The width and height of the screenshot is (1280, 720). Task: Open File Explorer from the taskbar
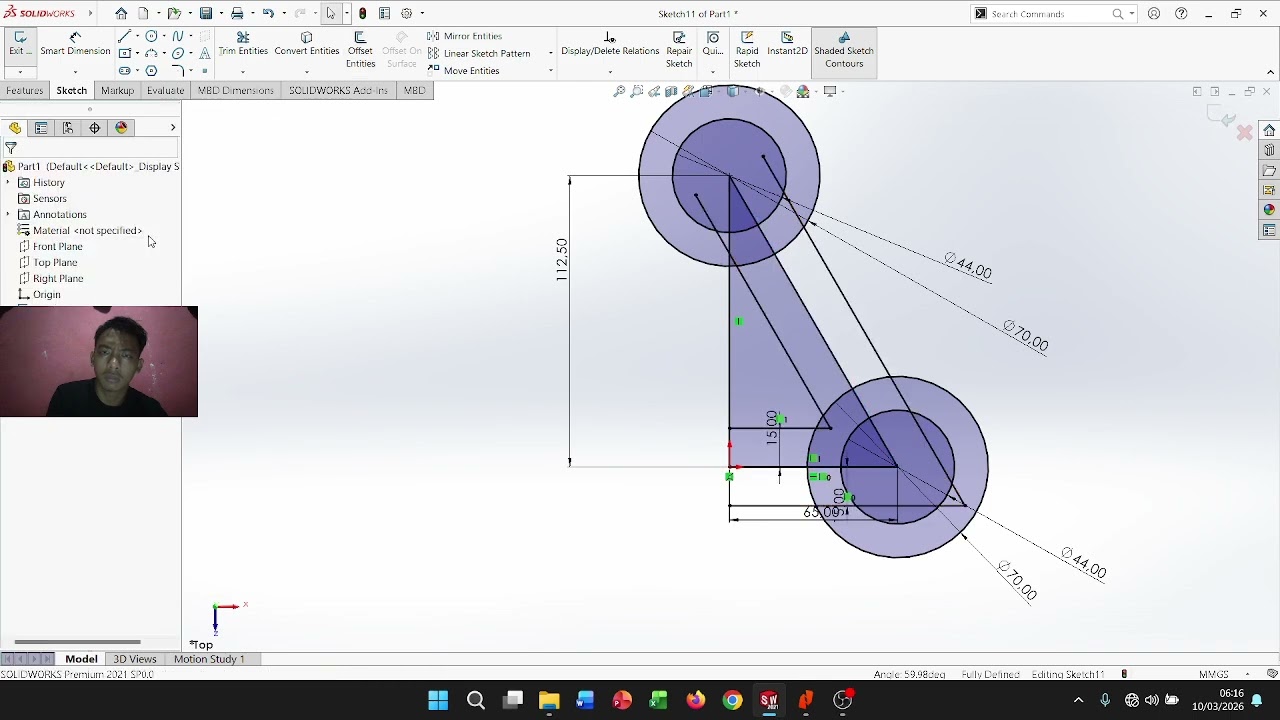point(549,700)
